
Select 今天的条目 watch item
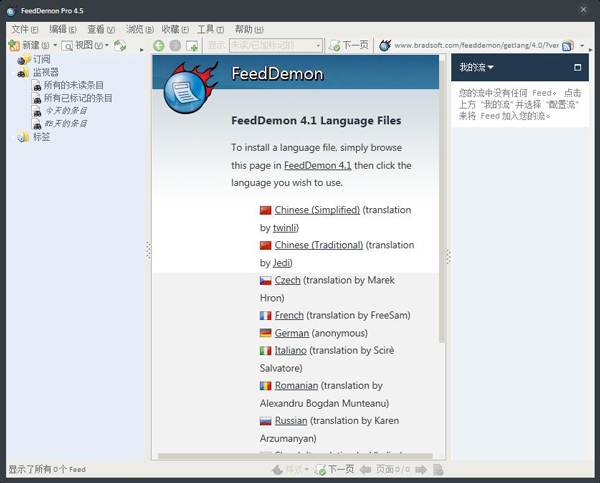click(x=65, y=111)
